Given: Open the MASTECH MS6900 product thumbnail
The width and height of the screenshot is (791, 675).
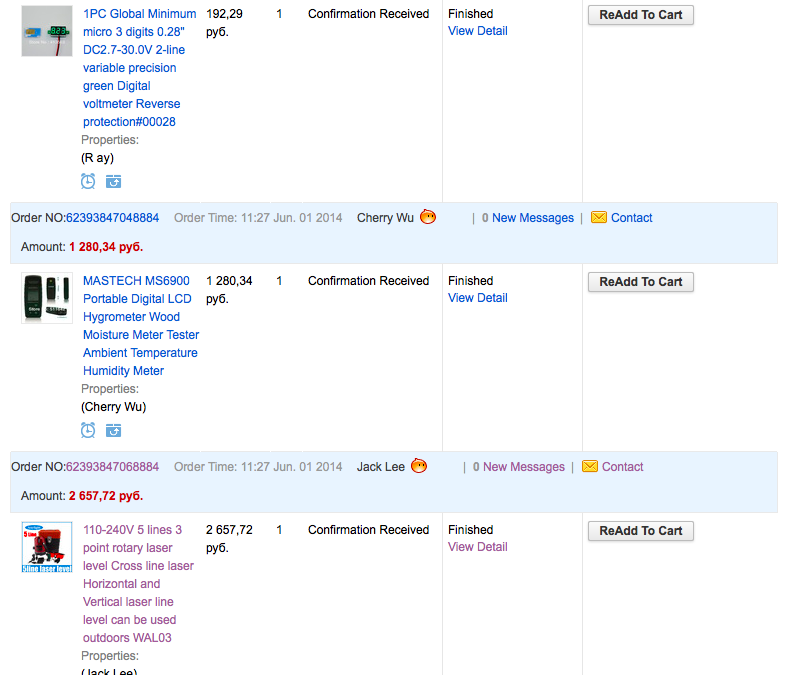Looking at the screenshot, I should (47, 298).
